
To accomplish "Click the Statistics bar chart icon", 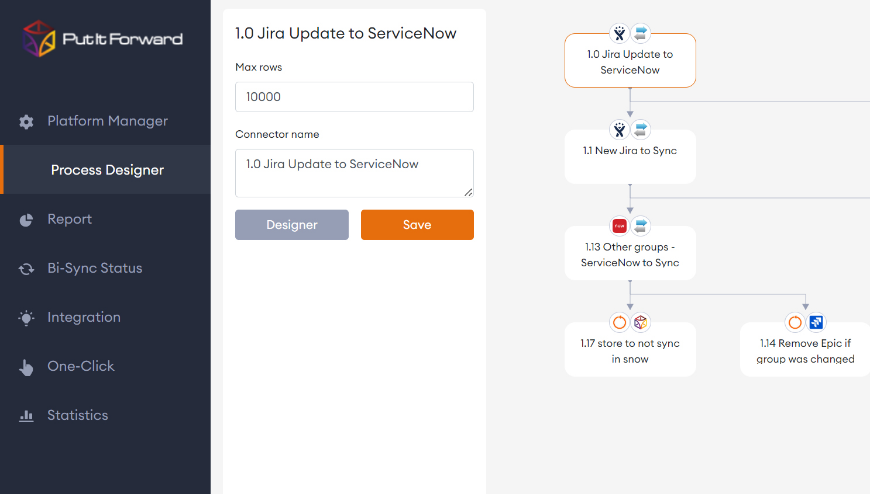I will [27, 416].
